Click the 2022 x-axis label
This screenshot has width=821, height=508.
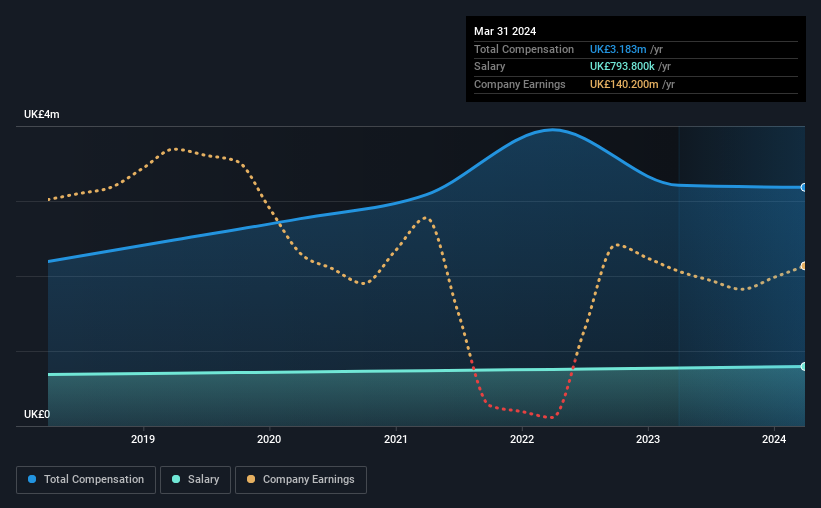522,439
